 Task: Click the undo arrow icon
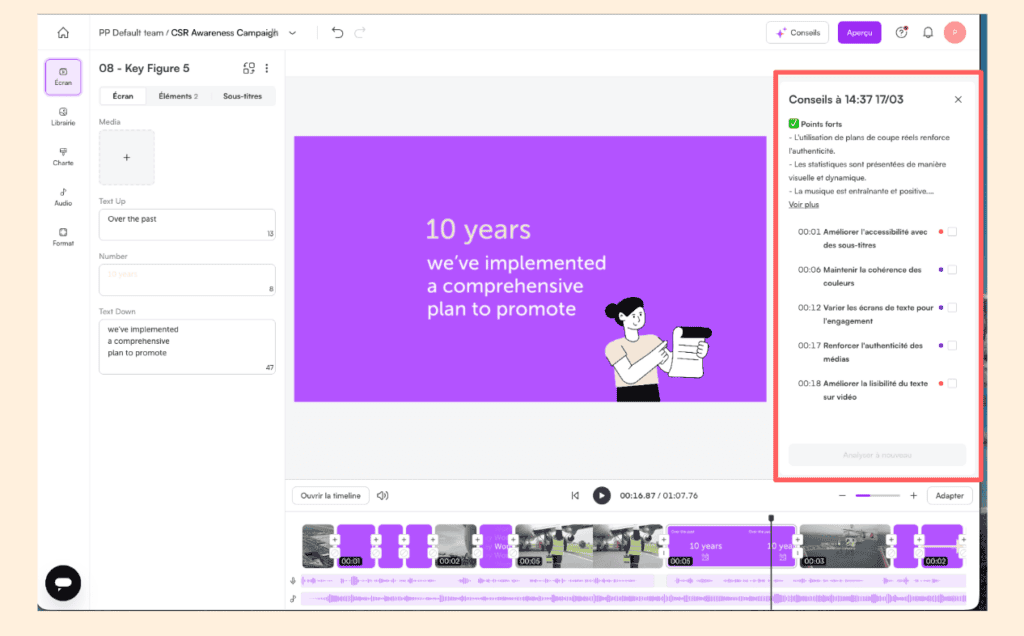click(337, 33)
